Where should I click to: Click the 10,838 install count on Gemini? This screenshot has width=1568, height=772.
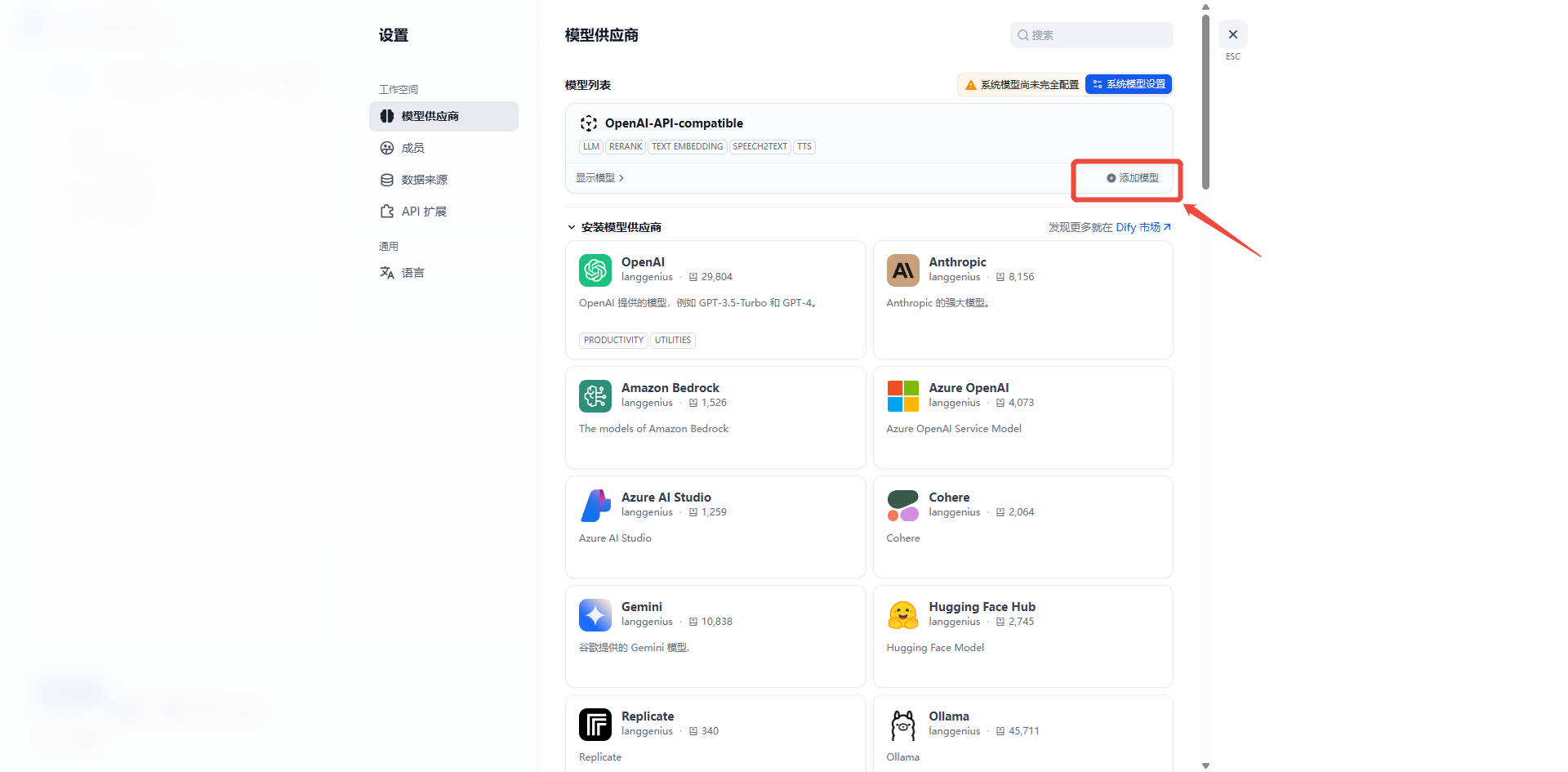(x=716, y=622)
